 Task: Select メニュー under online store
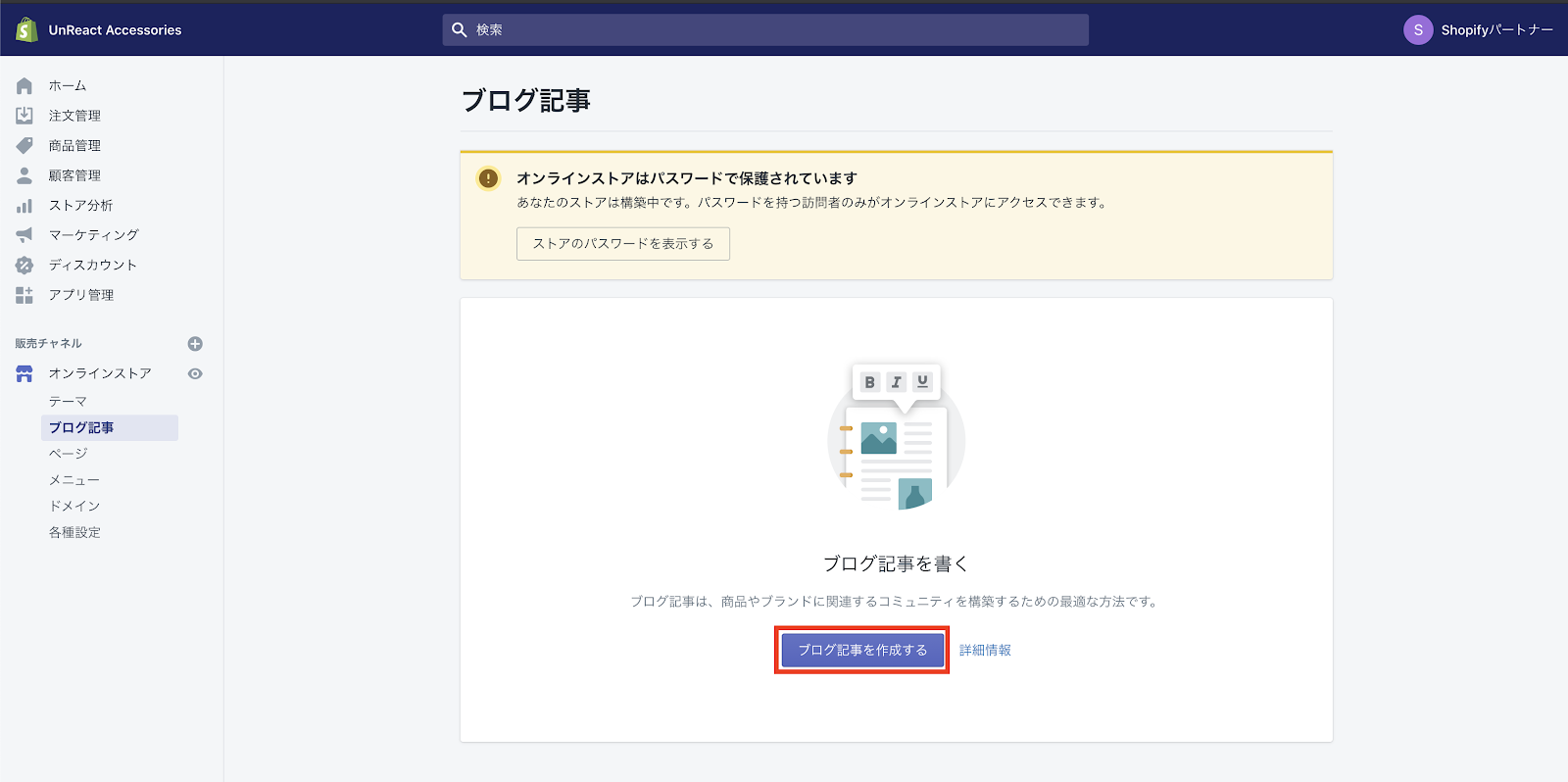73,480
